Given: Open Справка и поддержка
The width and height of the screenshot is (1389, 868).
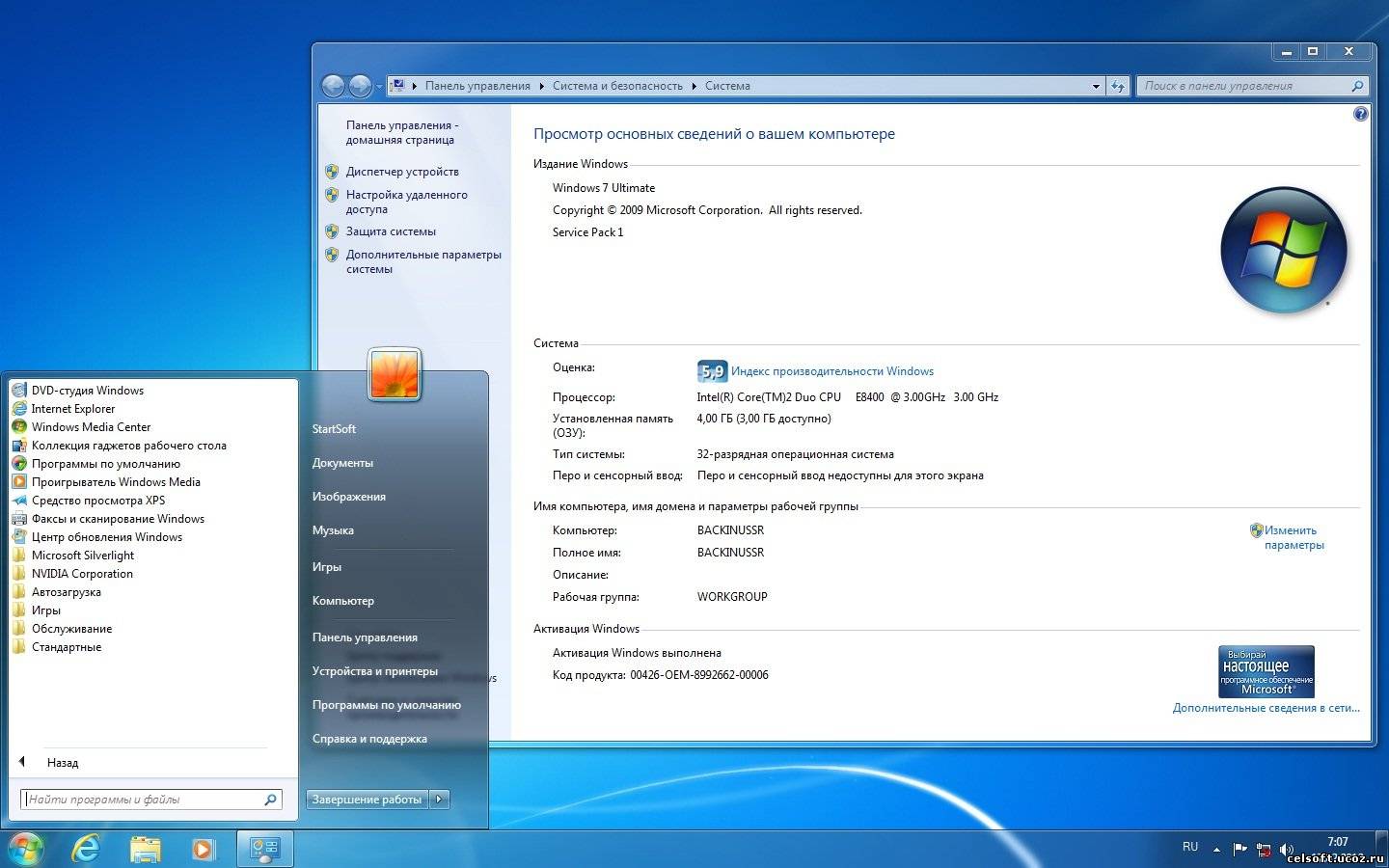Looking at the screenshot, I should pyautogui.click(x=369, y=739).
